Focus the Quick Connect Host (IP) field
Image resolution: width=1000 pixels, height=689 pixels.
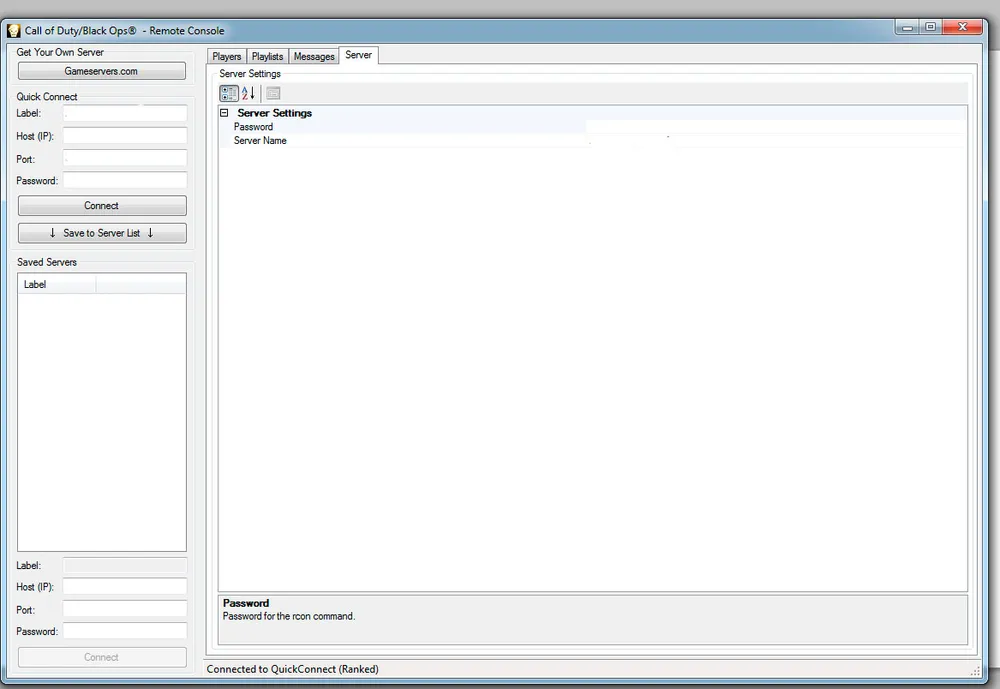(x=125, y=136)
